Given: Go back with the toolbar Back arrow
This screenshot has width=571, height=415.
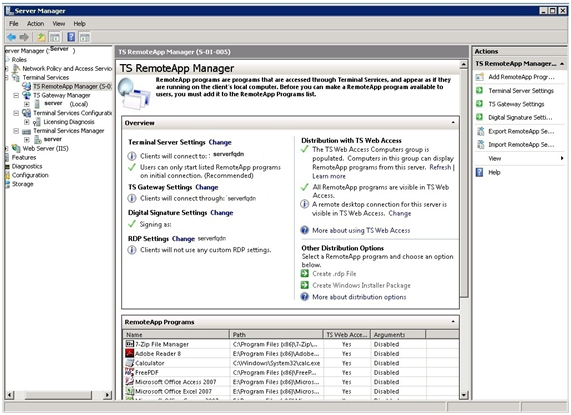Looking at the screenshot, I should 12,37.
